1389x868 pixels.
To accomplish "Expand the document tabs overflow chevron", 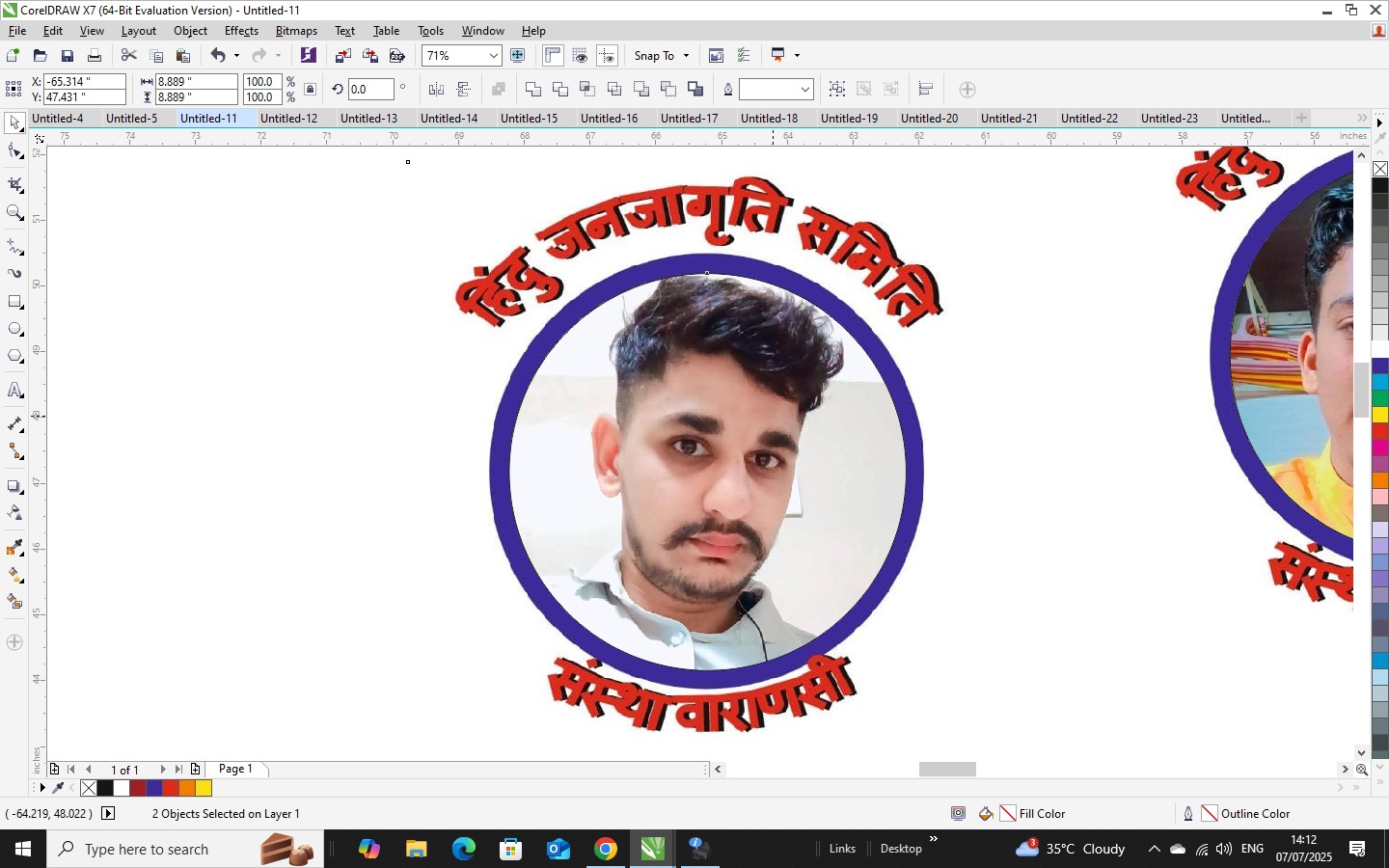I will tap(1362, 118).
